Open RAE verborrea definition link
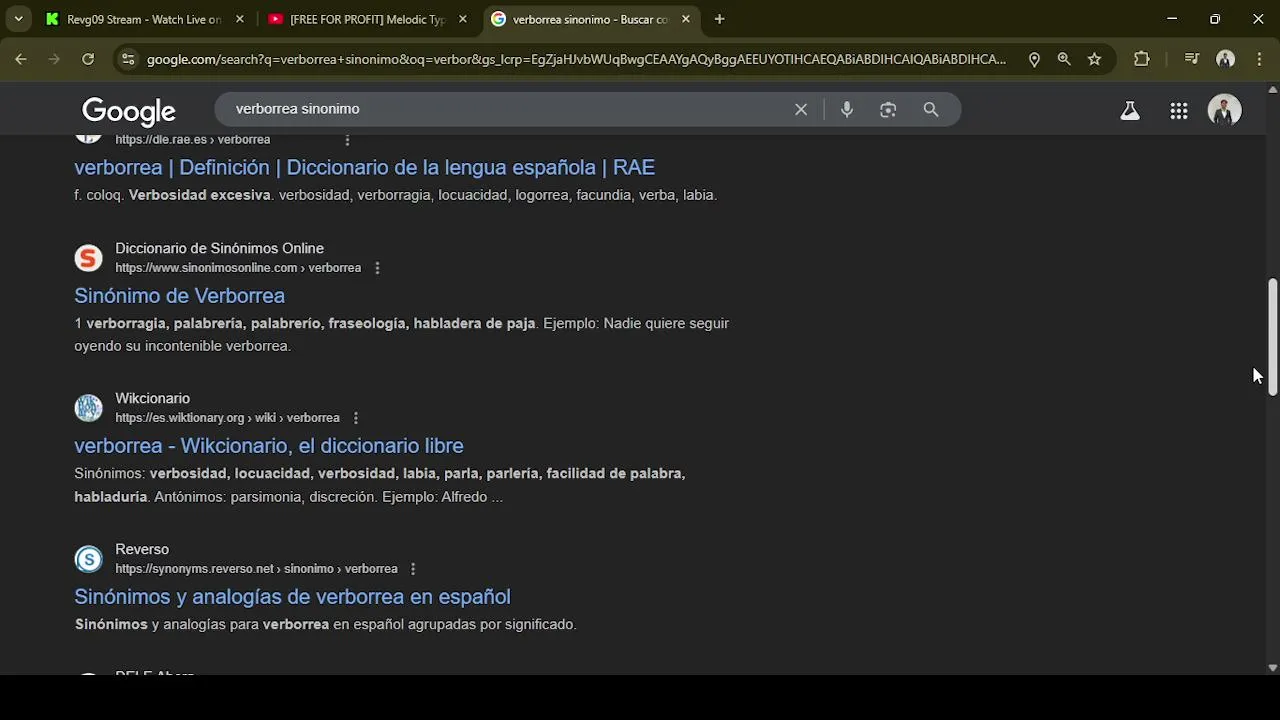This screenshot has width=1280, height=720. click(364, 167)
